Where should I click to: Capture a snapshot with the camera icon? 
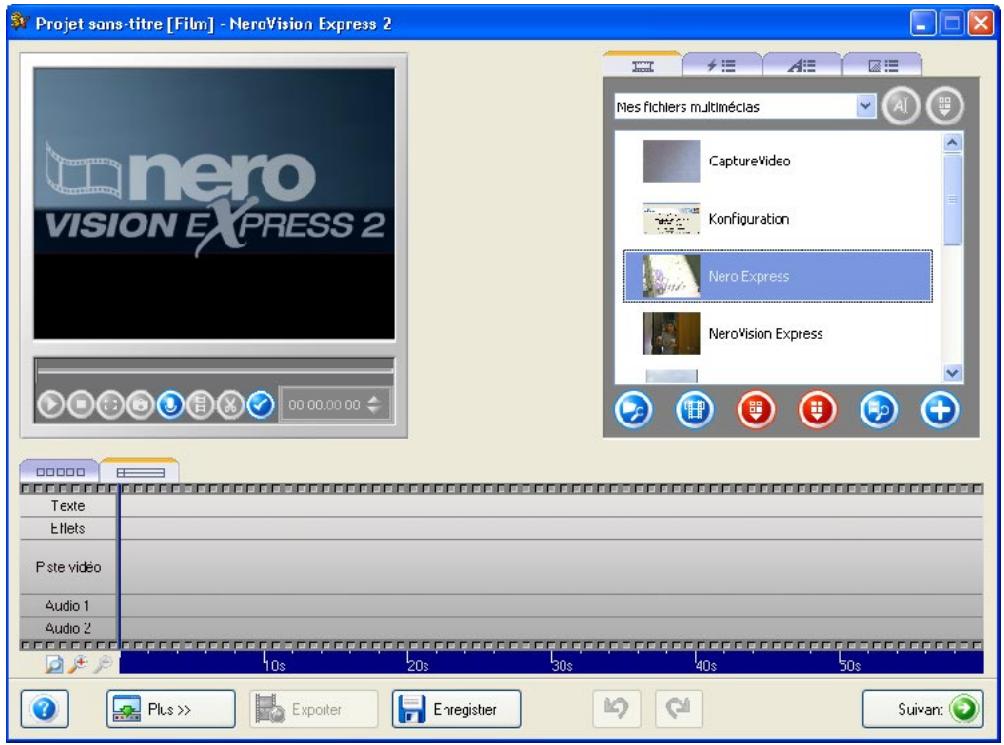(x=140, y=405)
